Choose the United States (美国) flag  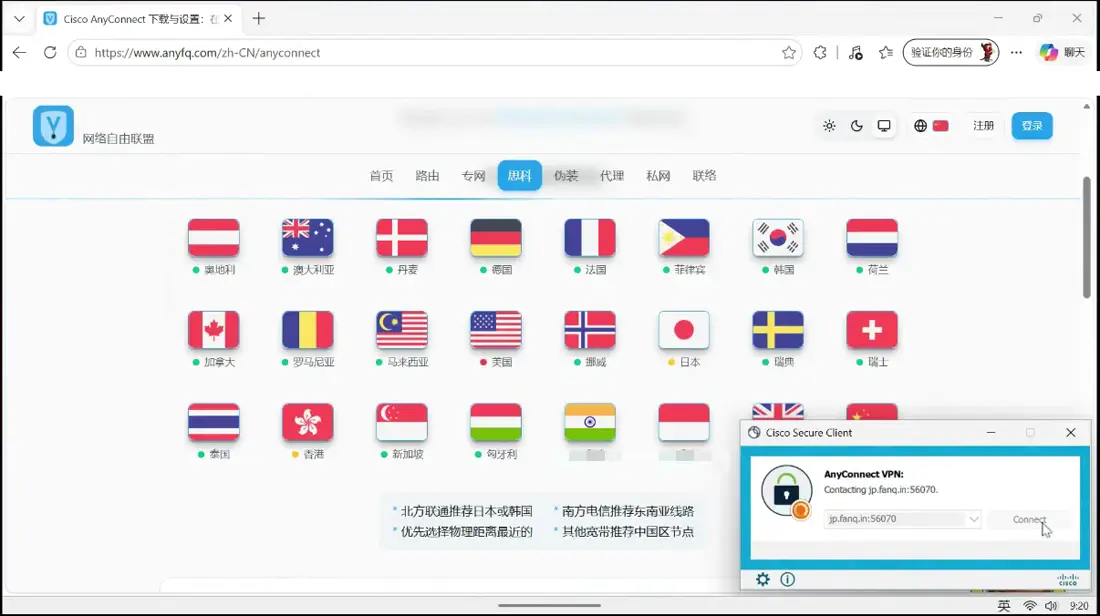pyautogui.click(x=495, y=330)
